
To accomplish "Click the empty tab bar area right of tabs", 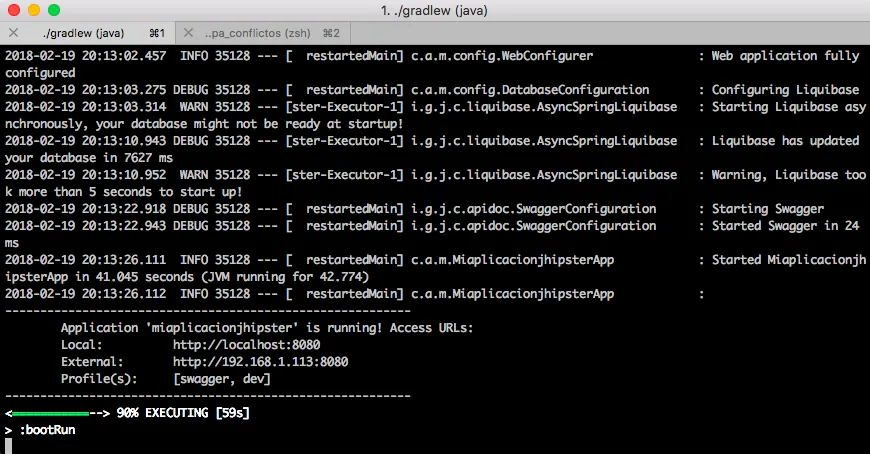I will point(610,33).
